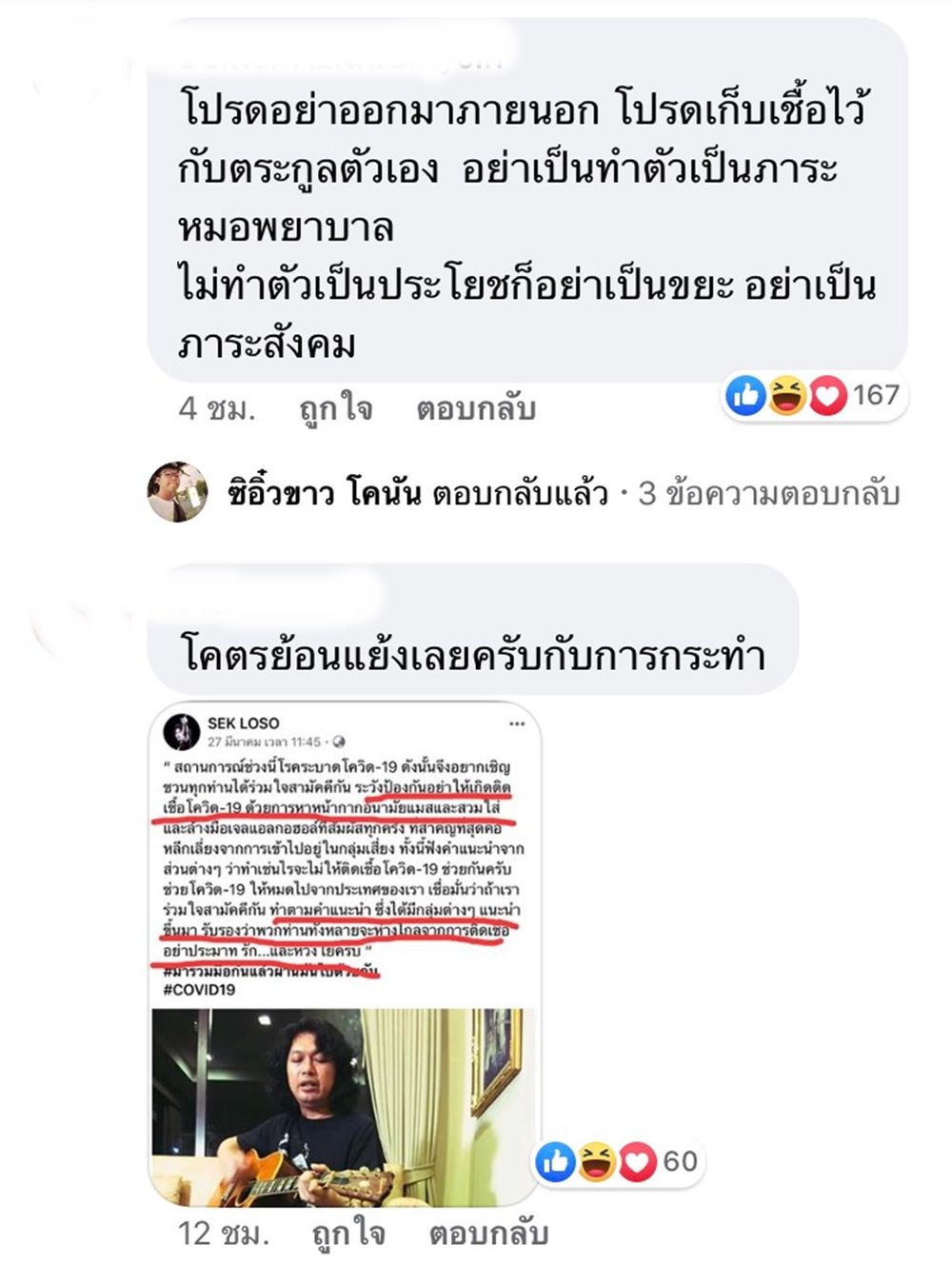This screenshot has width=952, height=1284.
Task: Like the 4 ชม. comment with ถูกใจ
Action: click(x=335, y=408)
